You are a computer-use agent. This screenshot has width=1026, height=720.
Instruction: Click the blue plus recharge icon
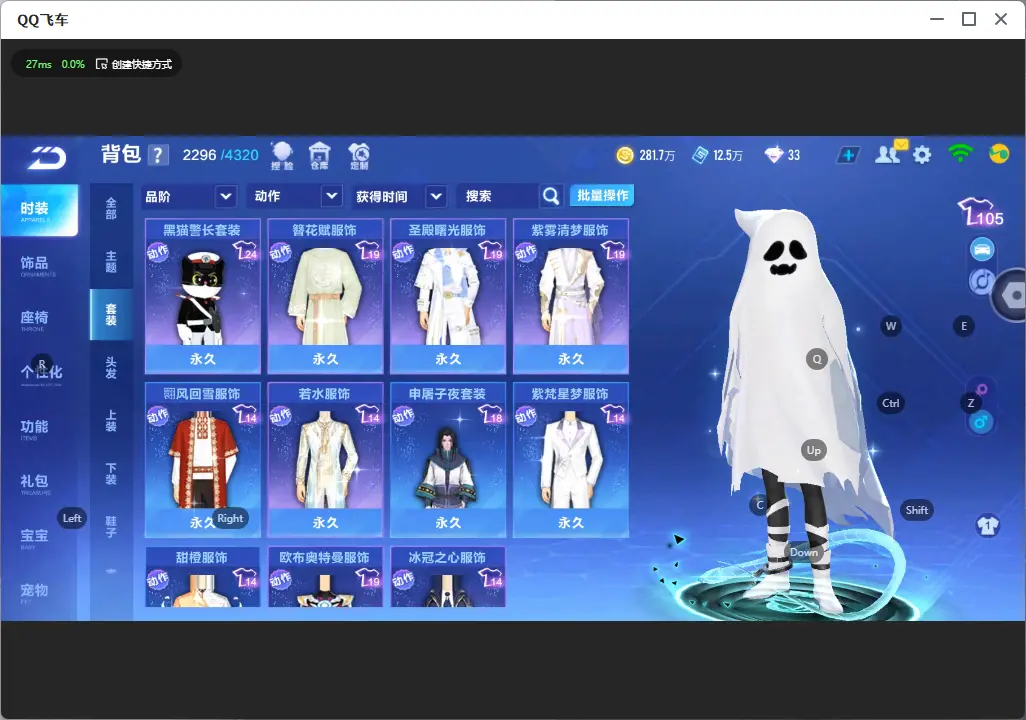pos(848,155)
